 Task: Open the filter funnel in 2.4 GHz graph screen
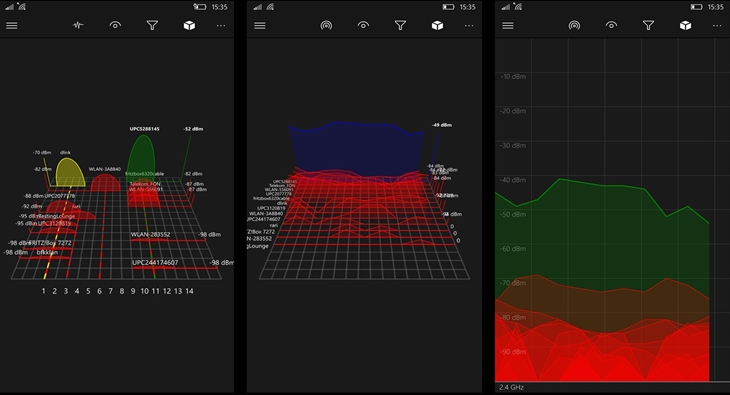coord(649,25)
